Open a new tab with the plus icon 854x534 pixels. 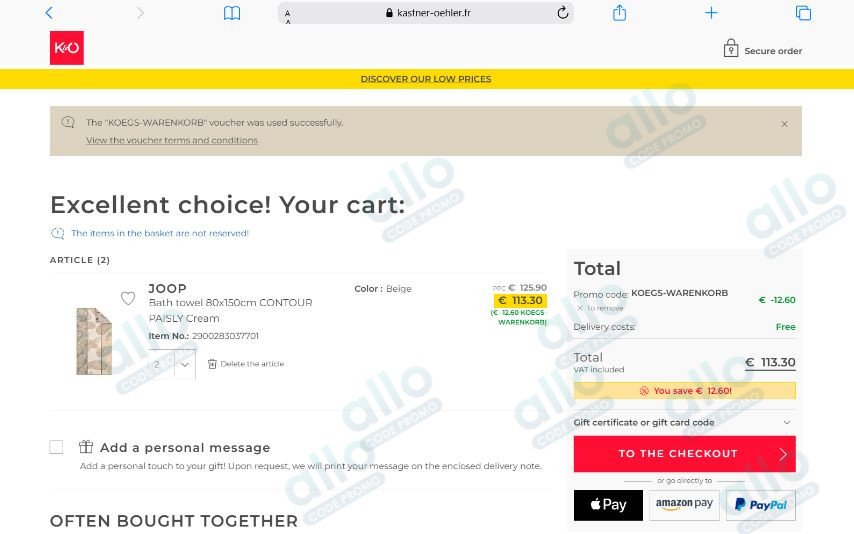point(711,13)
